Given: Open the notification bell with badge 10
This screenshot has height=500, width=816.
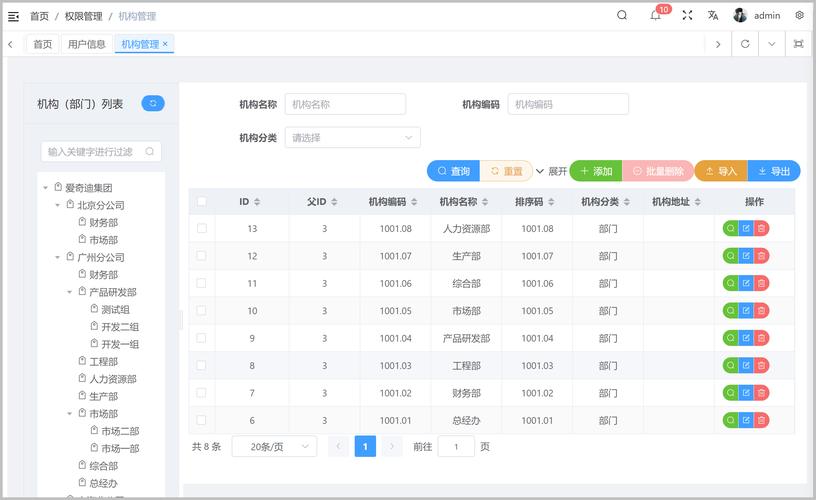Looking at the screenshot, I should pos(655,15).
